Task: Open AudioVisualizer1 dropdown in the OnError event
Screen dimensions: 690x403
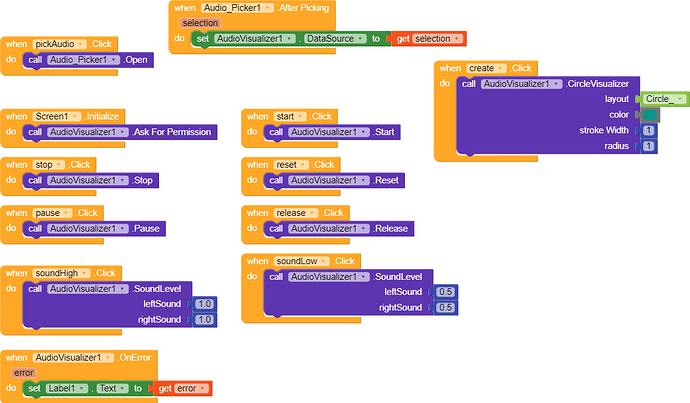Action: tap(73, 358)
